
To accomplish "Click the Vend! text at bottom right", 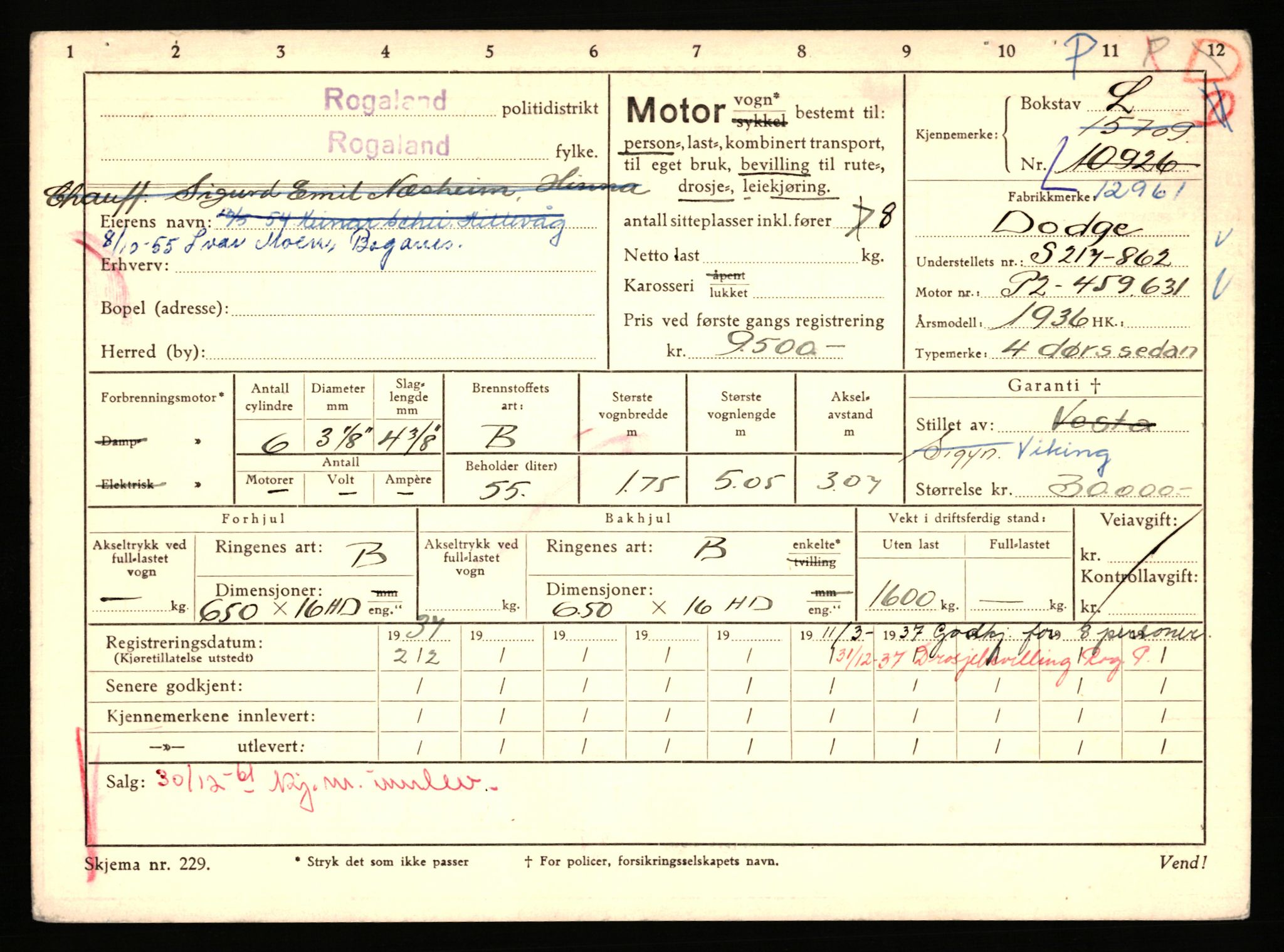I will [1182, 863].
